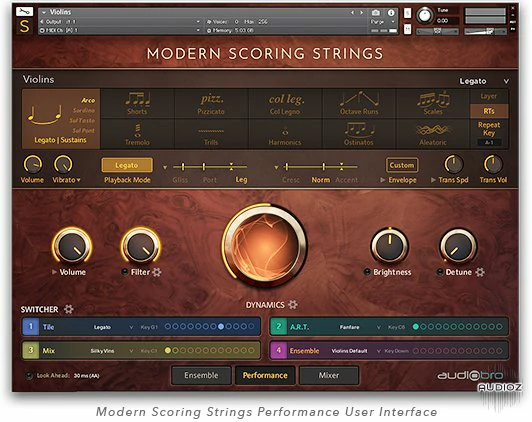532x422 pixels.
Task: Click the large Brightness knob
Action: [x=390, y=246]
